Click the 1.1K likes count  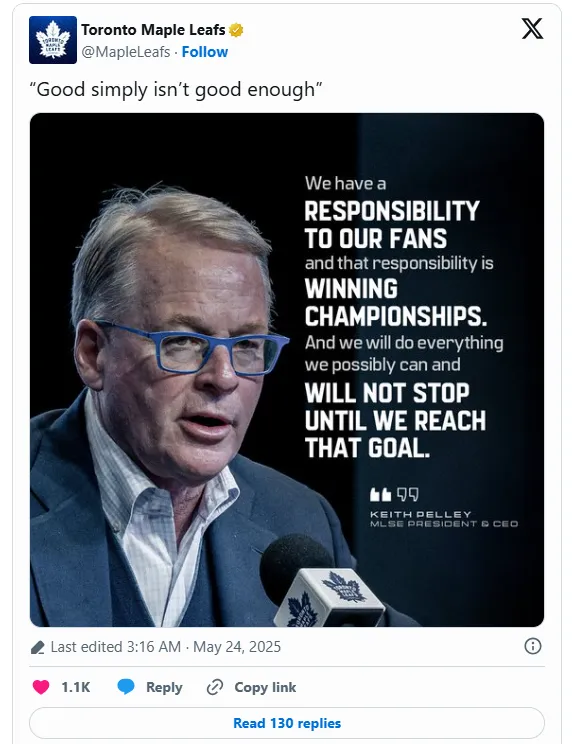[76, 687]
